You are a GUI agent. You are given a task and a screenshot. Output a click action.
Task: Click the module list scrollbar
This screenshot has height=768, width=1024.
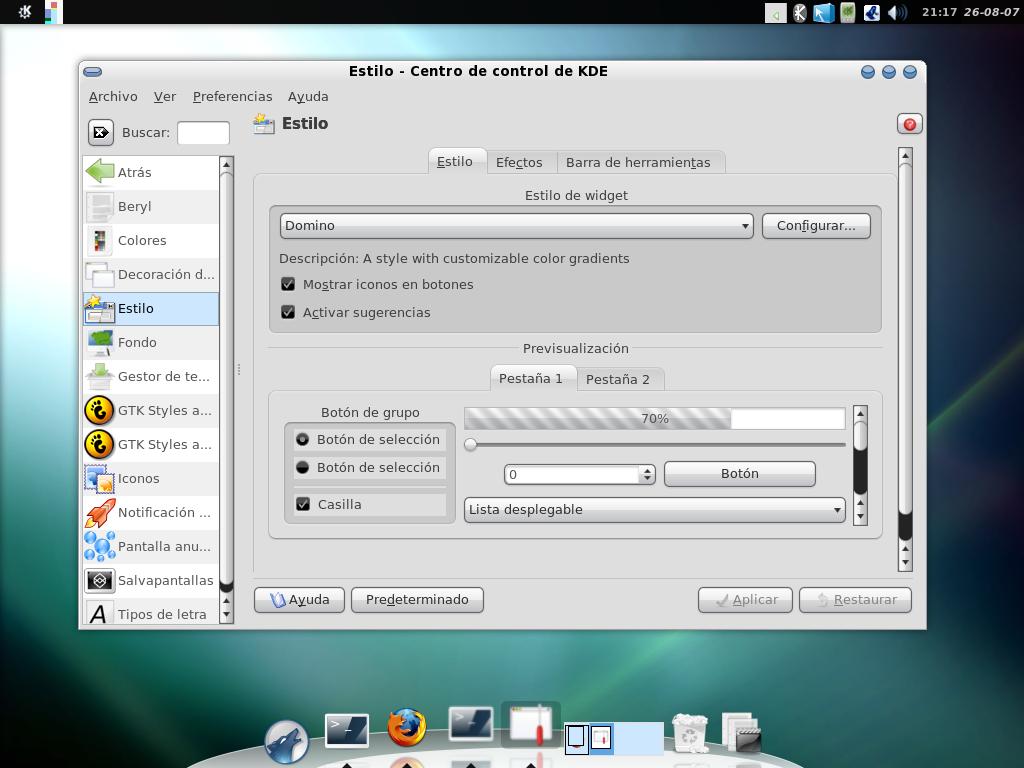tap(227, 389)
